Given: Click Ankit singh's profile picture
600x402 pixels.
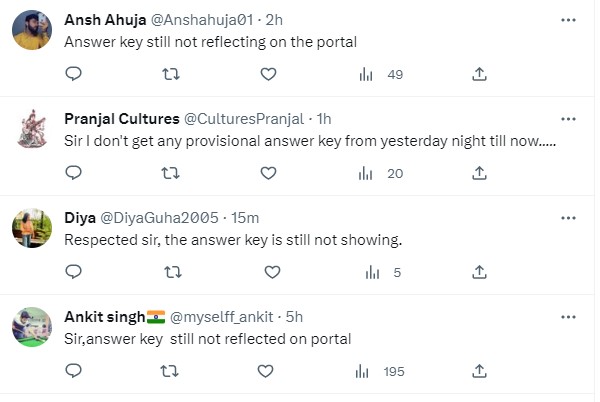Looking at the screenshot, I should [x=32, y=327].
